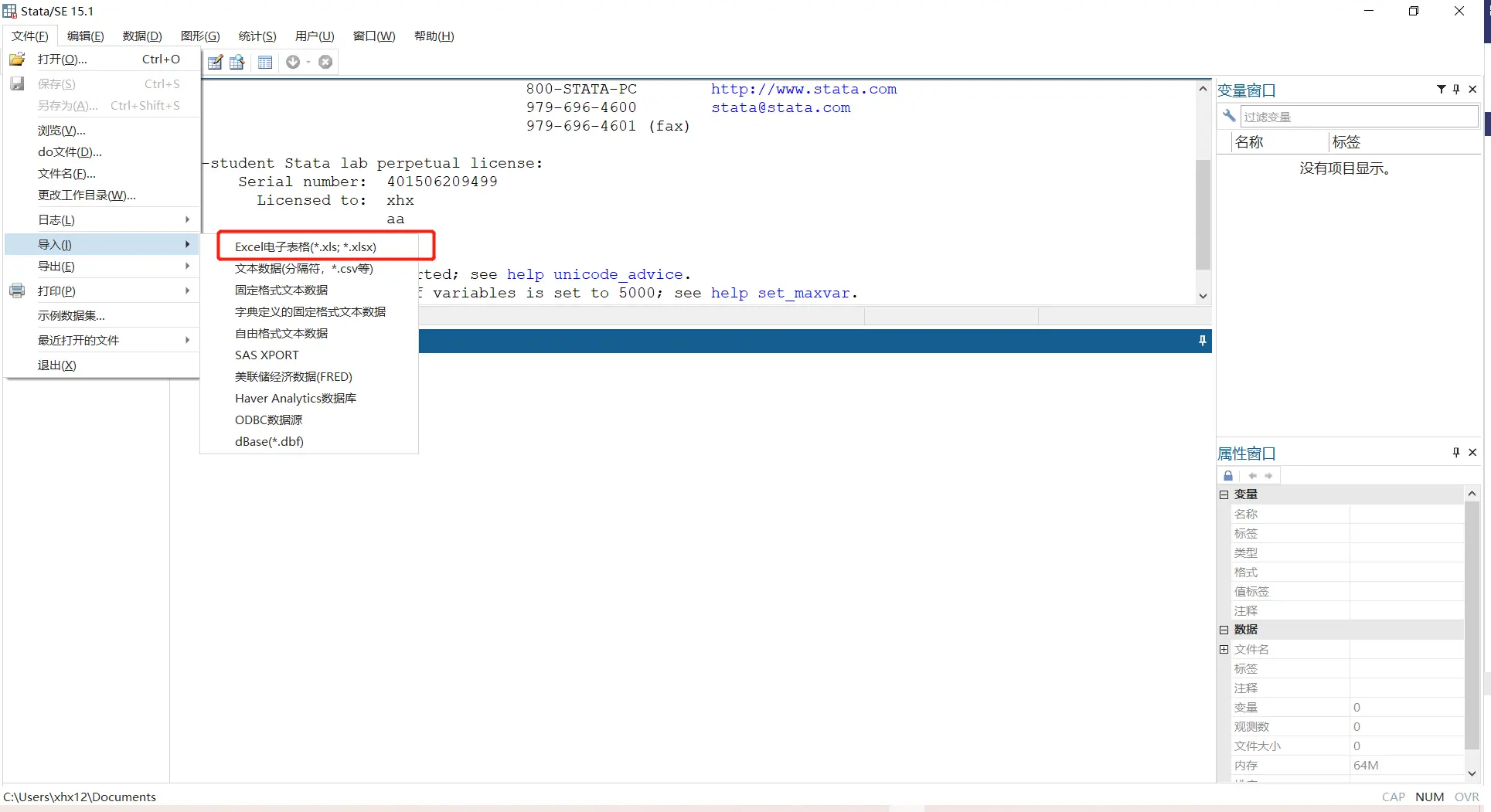Click do文件(D)... in the File menu
This screenshot has width=1491, height=812.
[x=102, y=152]
